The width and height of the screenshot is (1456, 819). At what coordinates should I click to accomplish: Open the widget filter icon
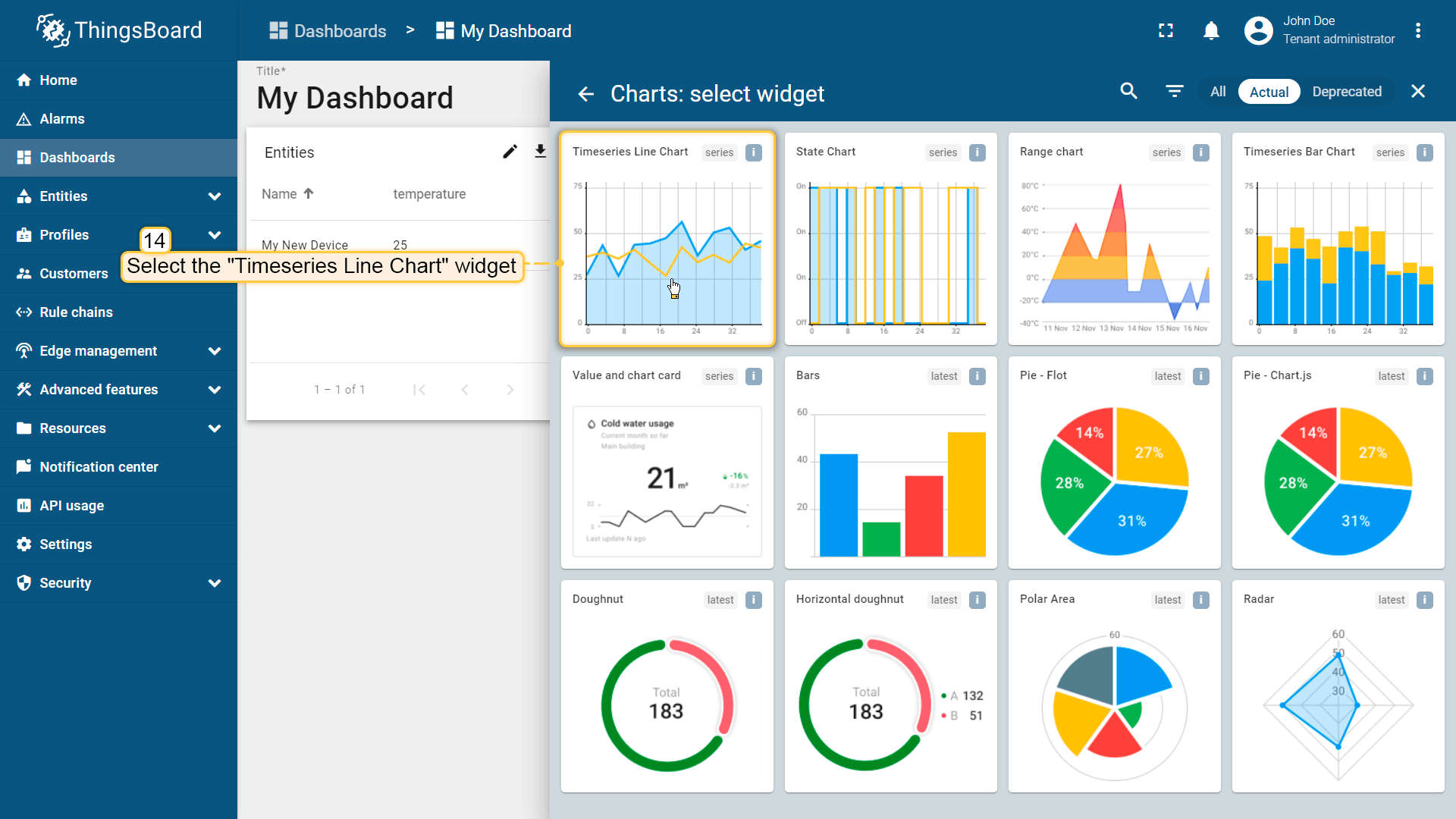tap(1174, 91)
